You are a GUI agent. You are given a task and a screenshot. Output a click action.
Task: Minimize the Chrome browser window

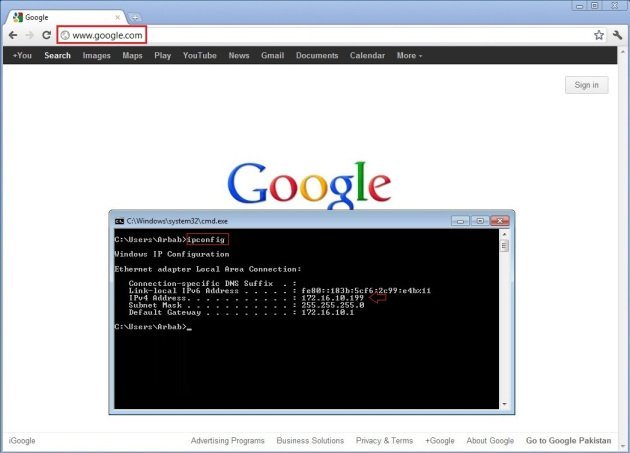579,6
